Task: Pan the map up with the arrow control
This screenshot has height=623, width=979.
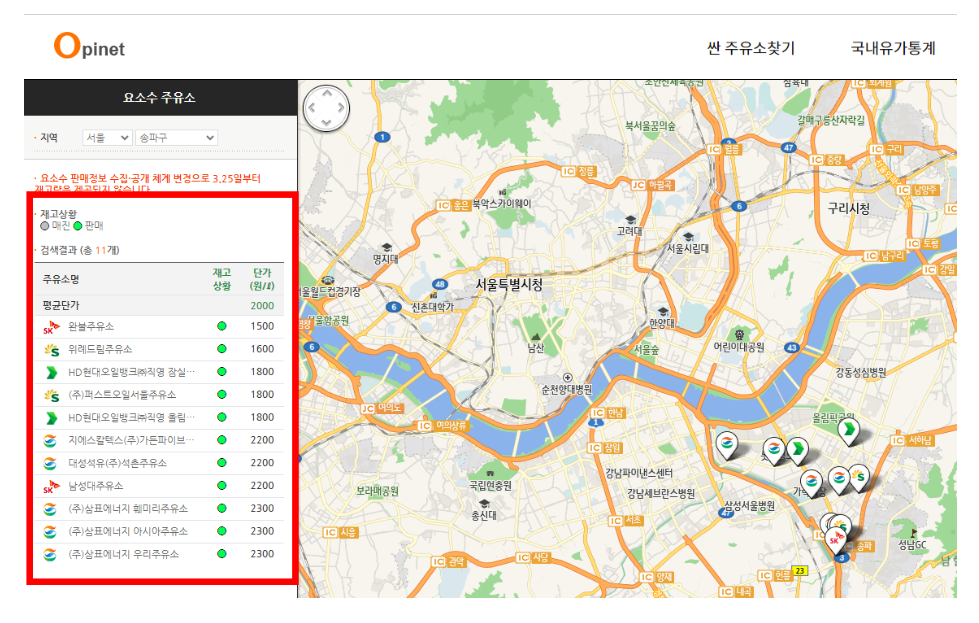Action: [327, 93]
